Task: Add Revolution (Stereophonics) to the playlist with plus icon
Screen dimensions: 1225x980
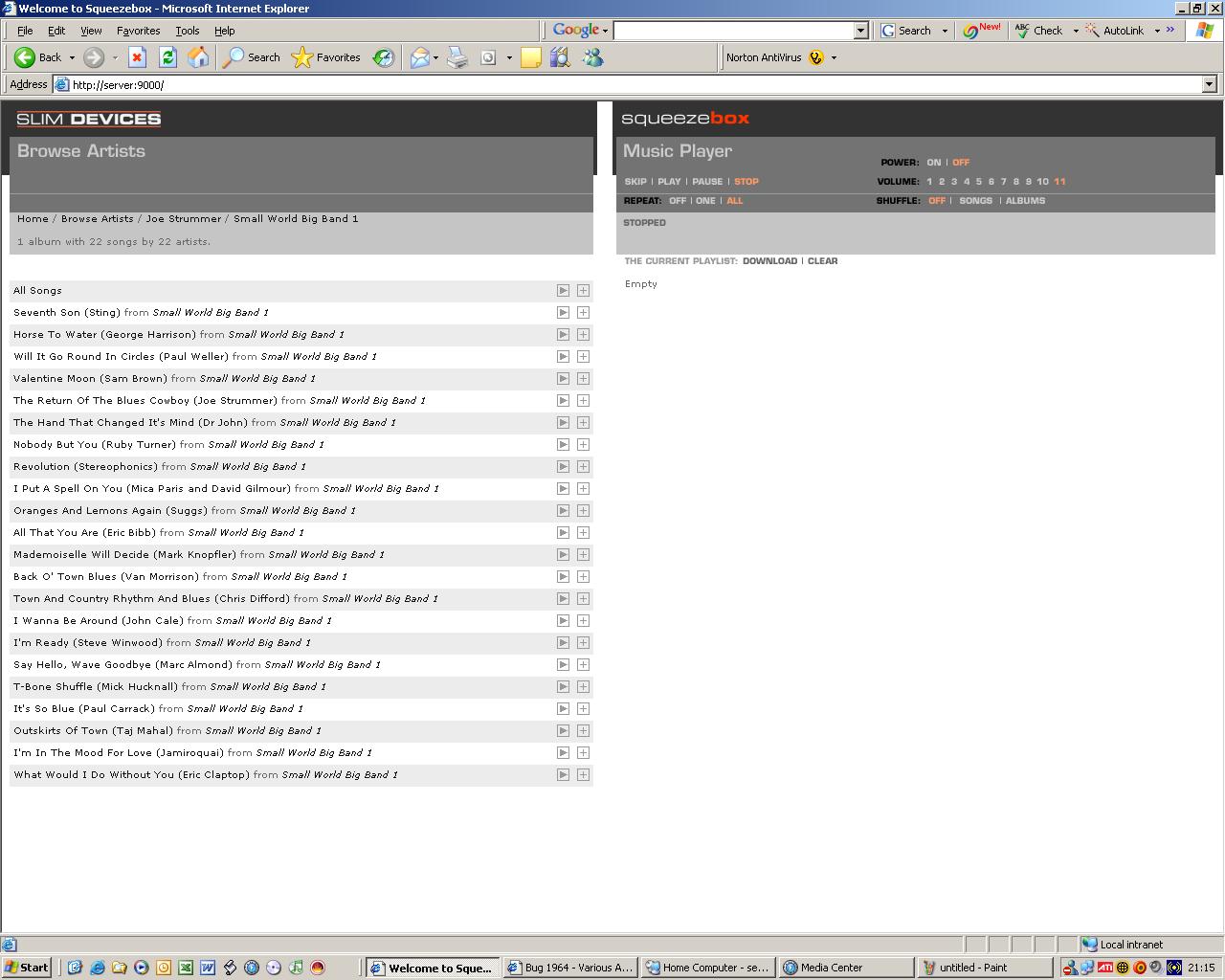Action: (583, 467)
